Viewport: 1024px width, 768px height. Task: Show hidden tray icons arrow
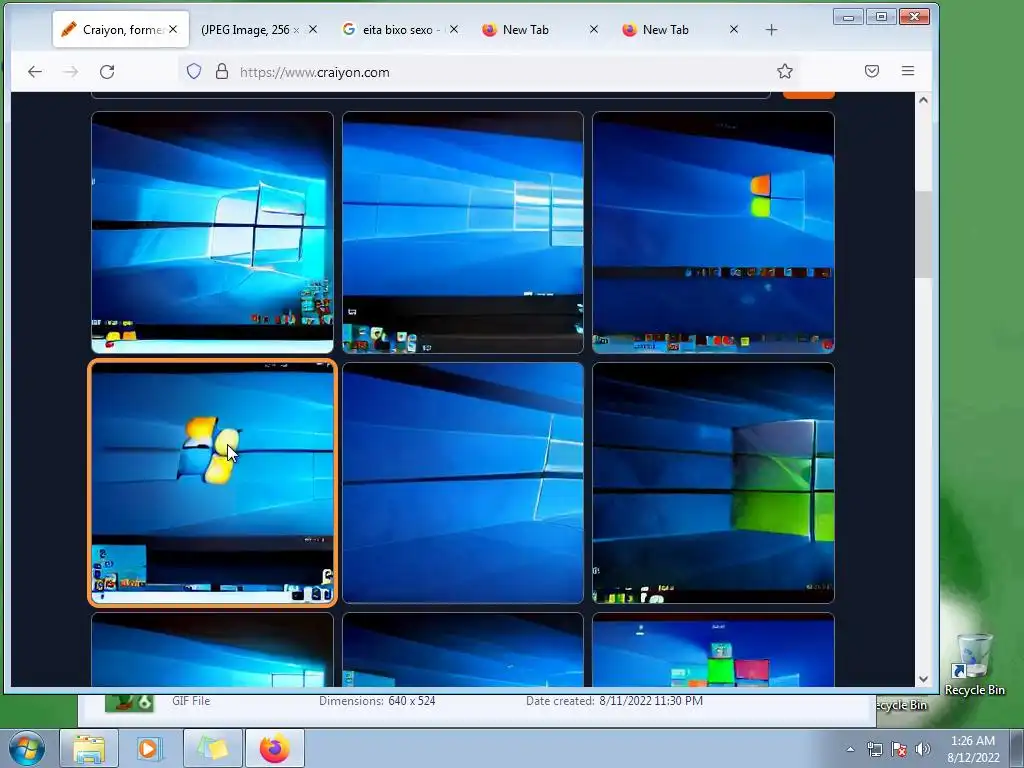tap(850, 749)
